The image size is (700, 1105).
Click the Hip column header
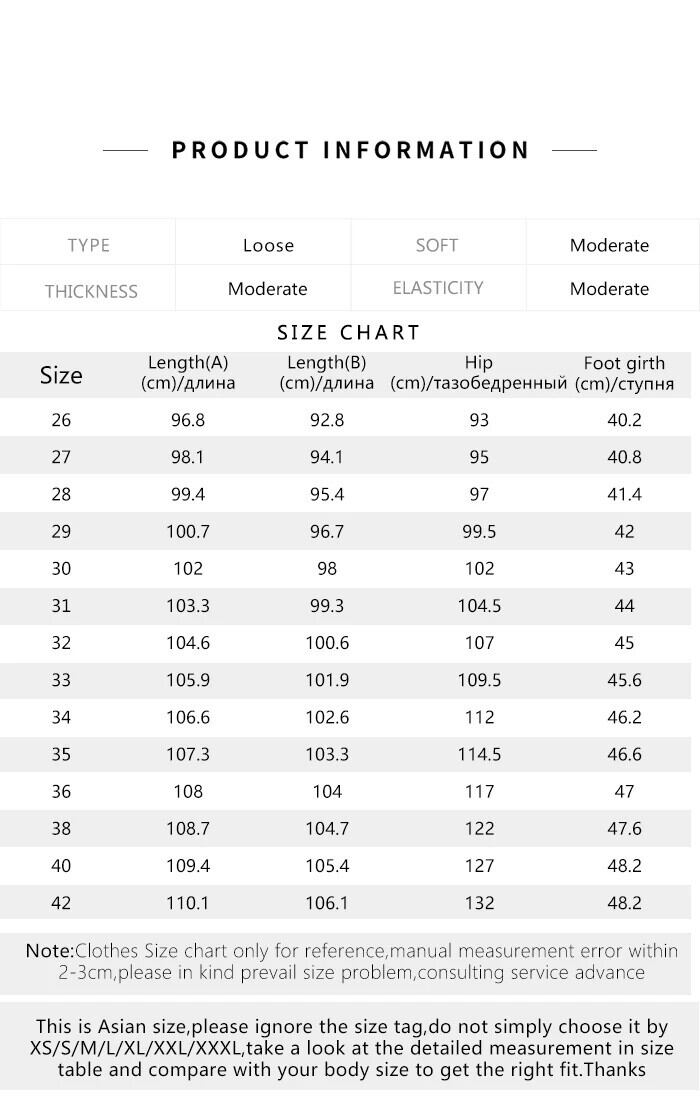[x=479, y=373]
